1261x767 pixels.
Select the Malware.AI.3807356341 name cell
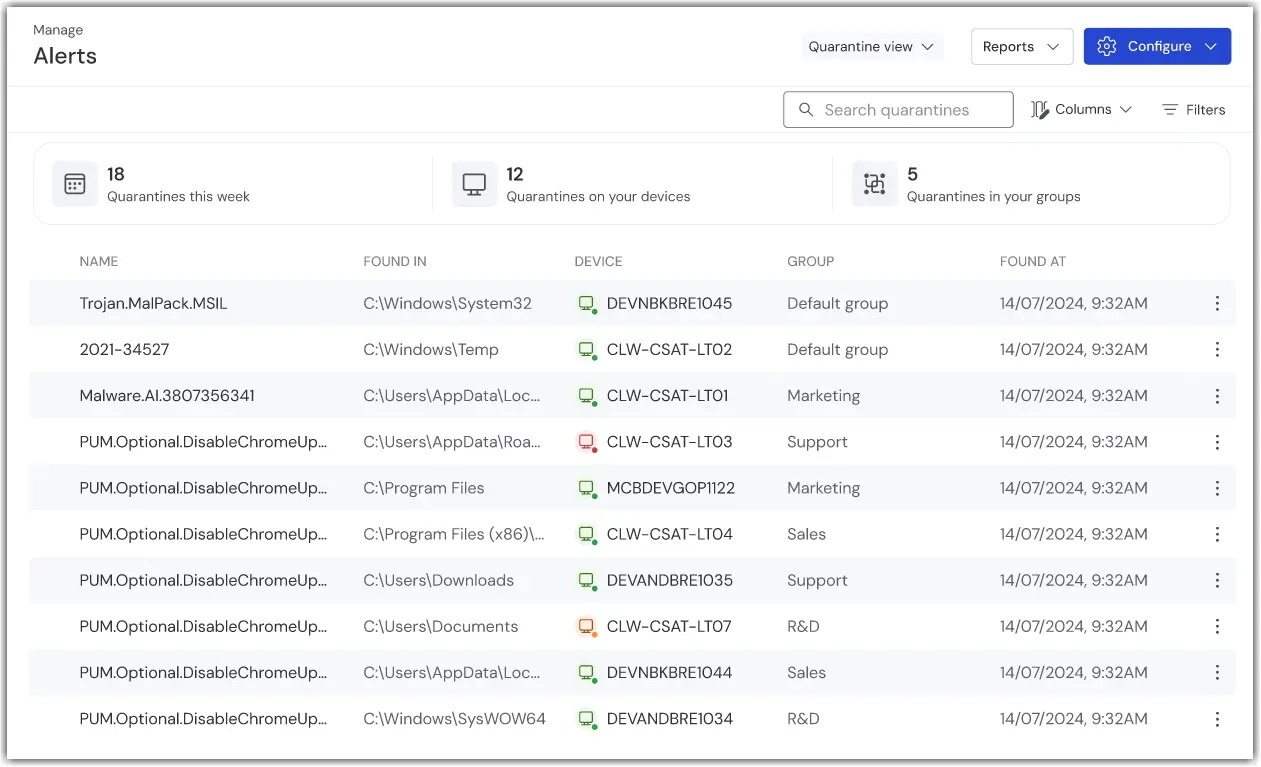pos(167,396)
